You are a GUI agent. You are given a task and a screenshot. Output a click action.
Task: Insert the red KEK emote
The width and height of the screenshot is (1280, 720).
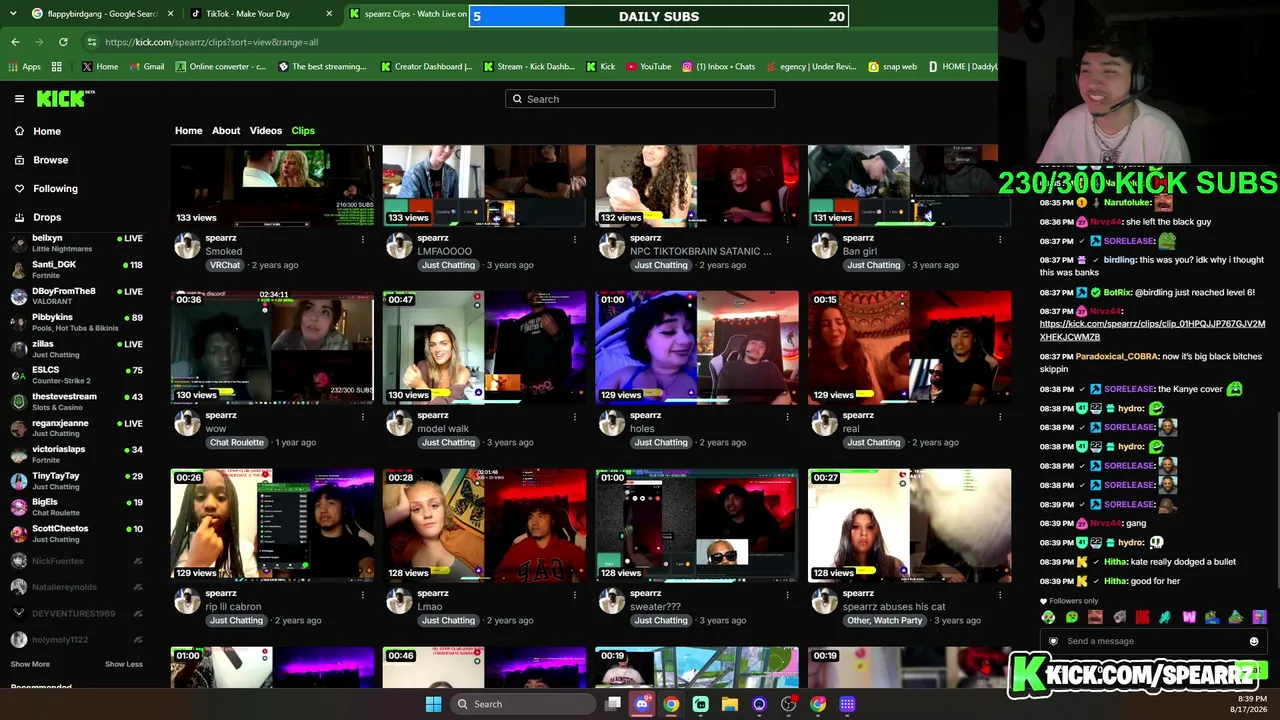pos(1142,617)
